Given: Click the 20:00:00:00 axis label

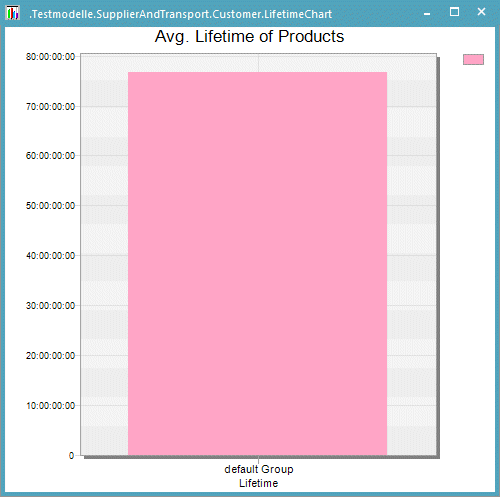Looking at the screenshot, I should pos(51,356).
